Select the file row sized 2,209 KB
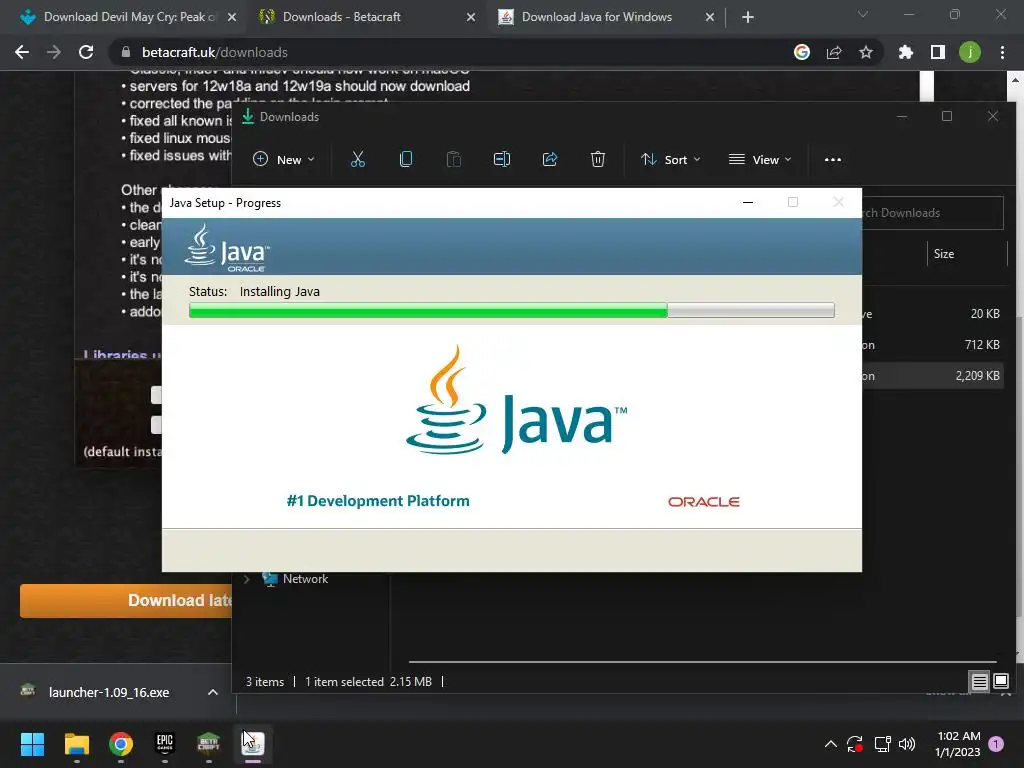The width and height of the screenshot is (1024, 768). pos(934,376)
